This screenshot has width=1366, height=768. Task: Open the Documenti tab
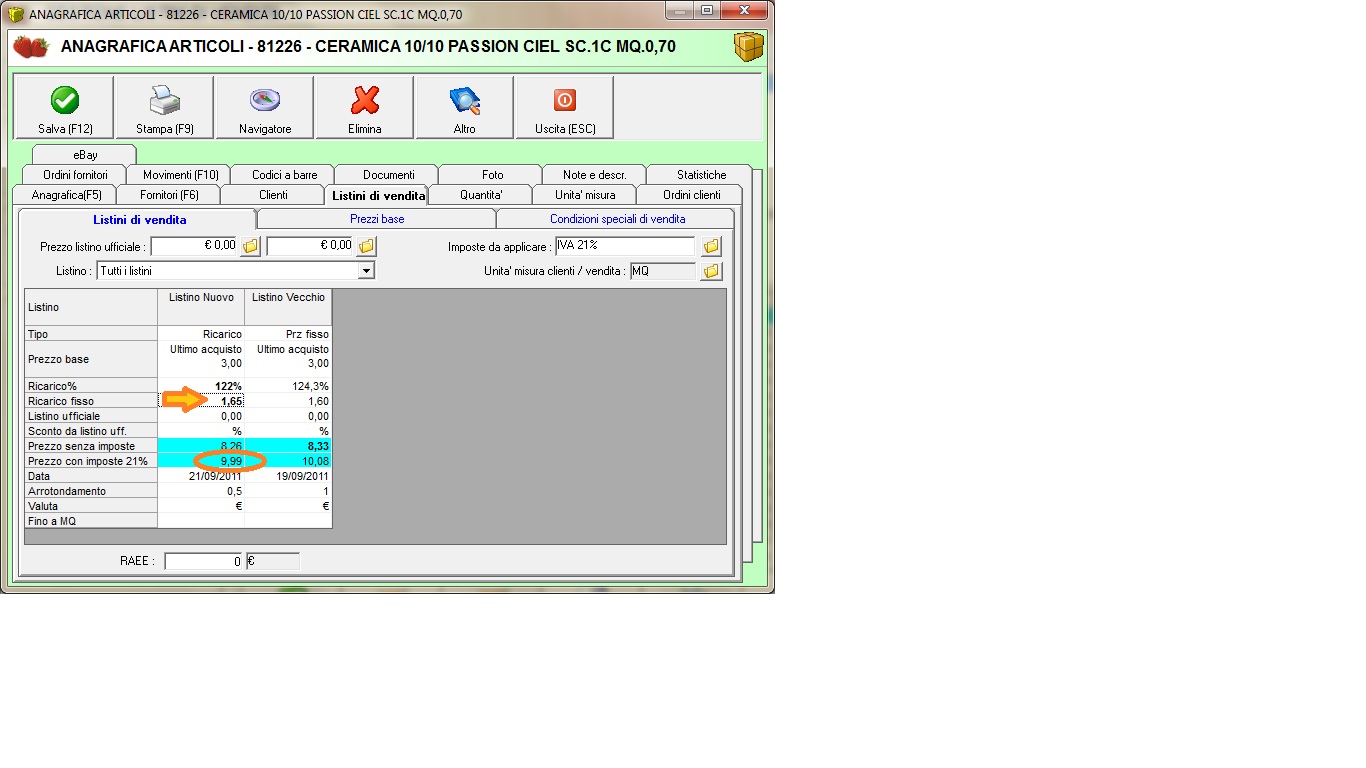389,175
